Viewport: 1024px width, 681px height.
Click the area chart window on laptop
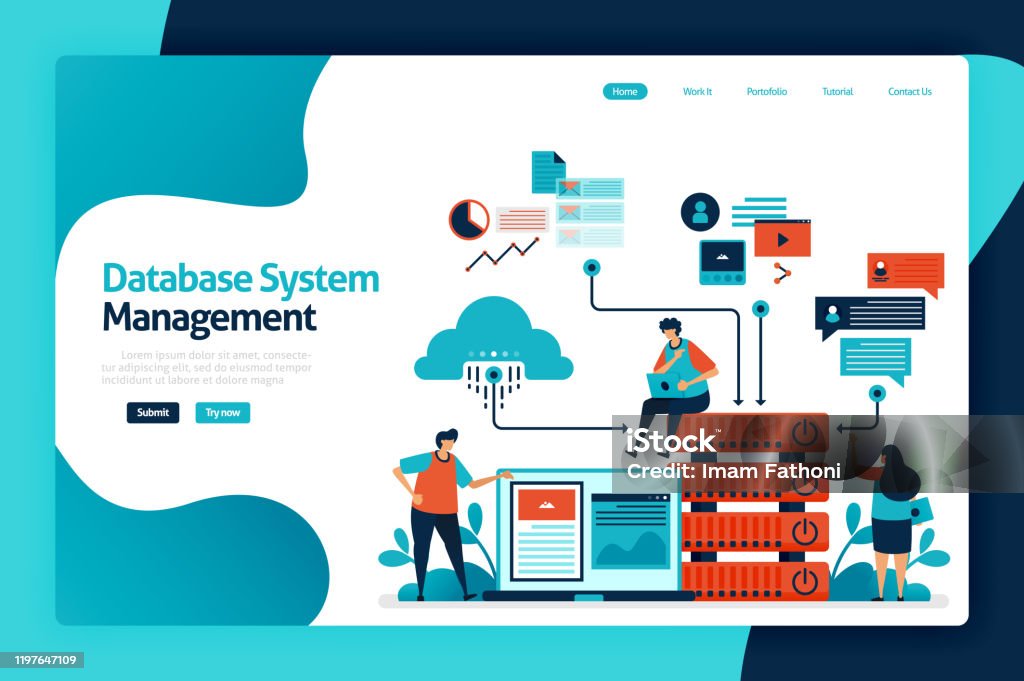click(631, 530)
